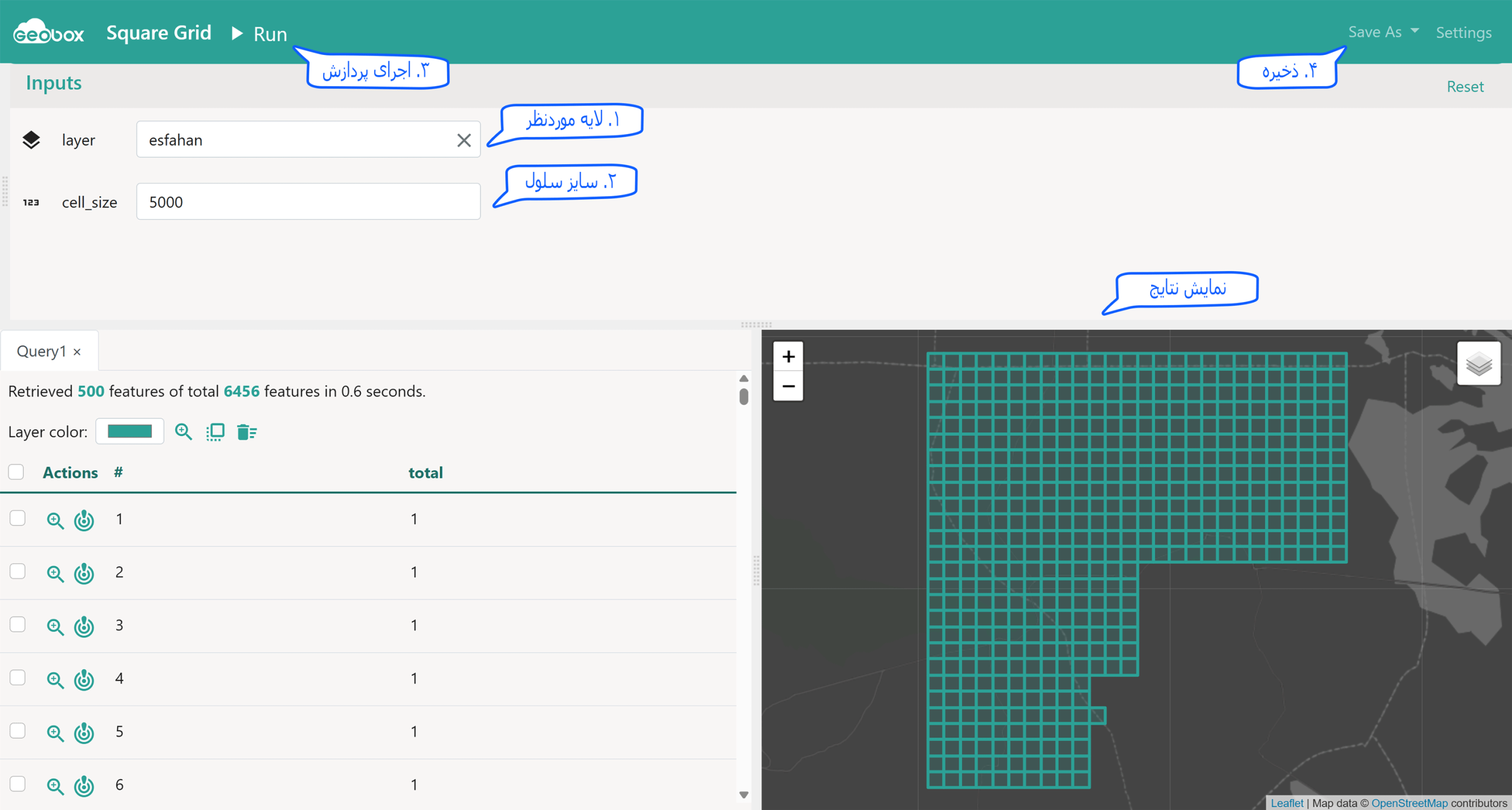The image size is (1512, 810).
Task: Zoom to all layer features icon
Action: [x=183, y=432]
